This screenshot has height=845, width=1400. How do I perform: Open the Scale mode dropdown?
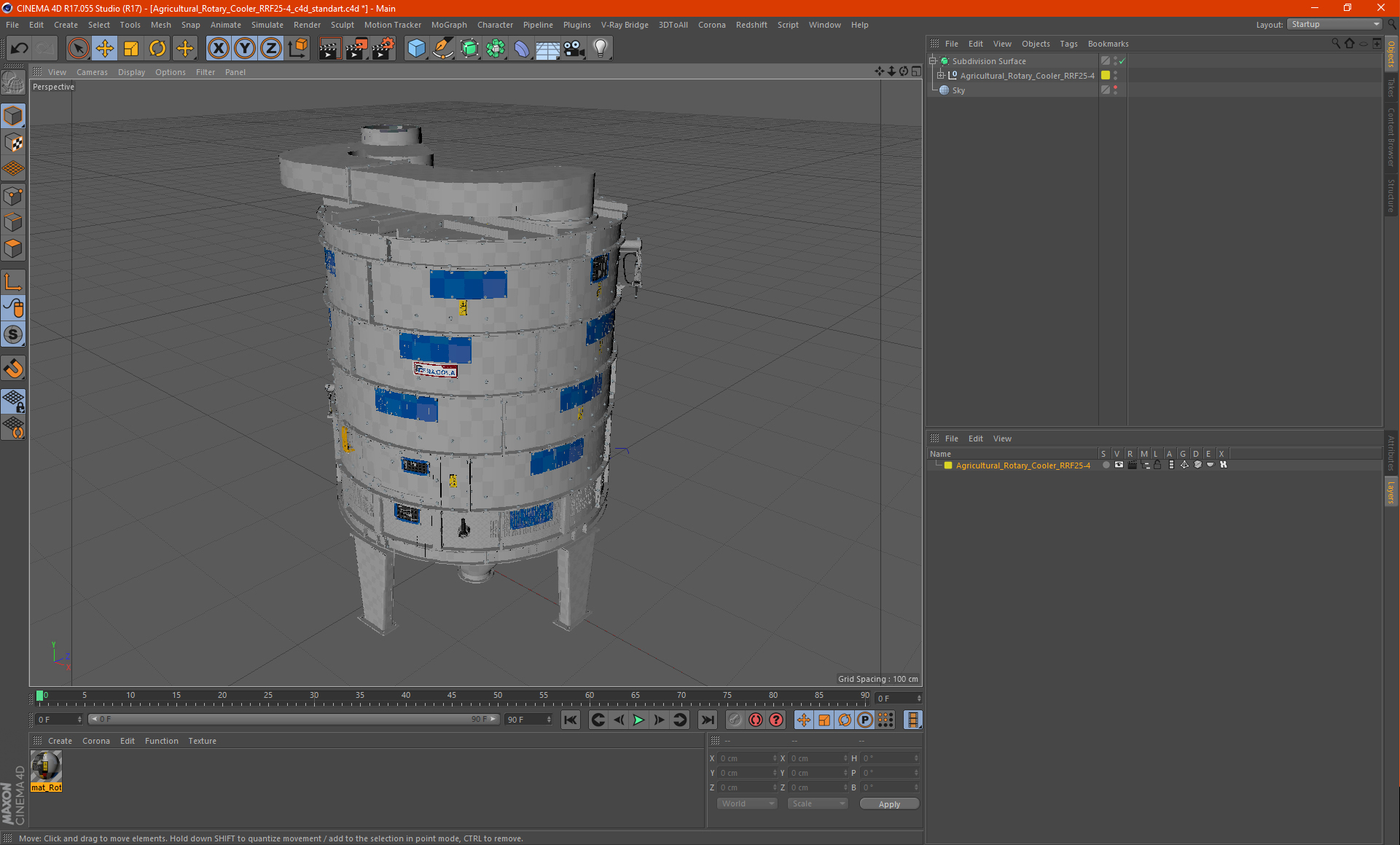(x=818, y=803)
